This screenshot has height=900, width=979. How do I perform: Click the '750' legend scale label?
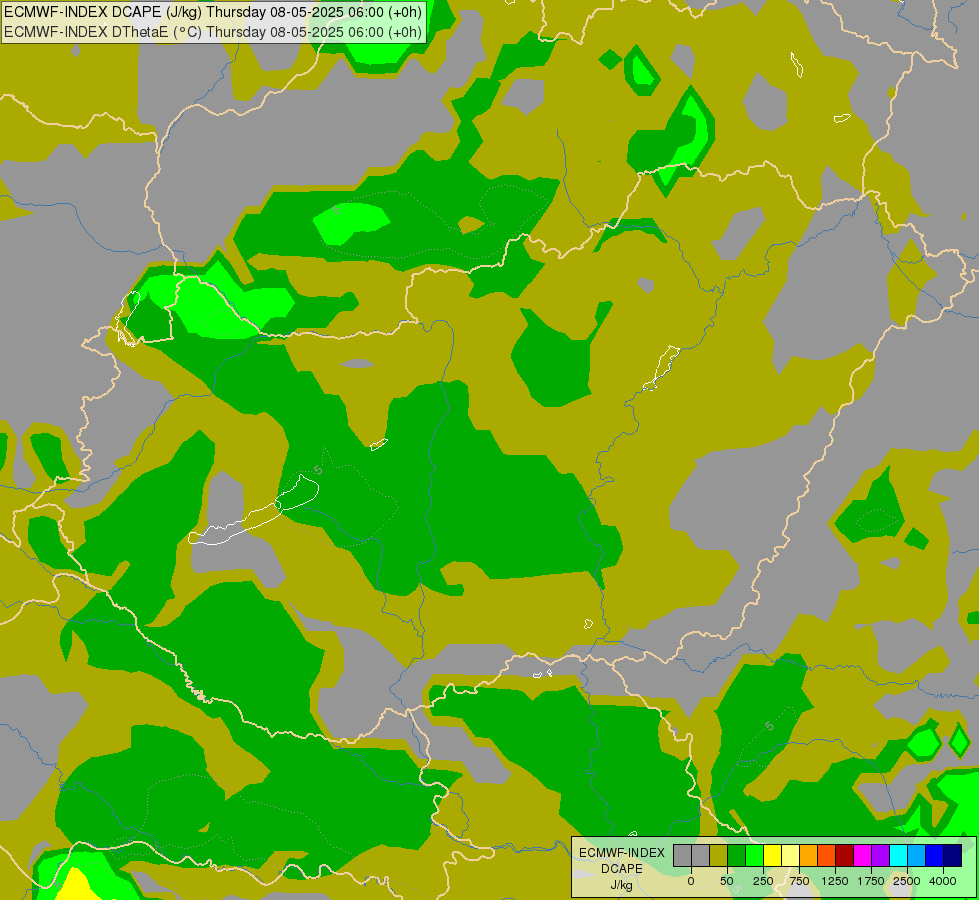799,881
